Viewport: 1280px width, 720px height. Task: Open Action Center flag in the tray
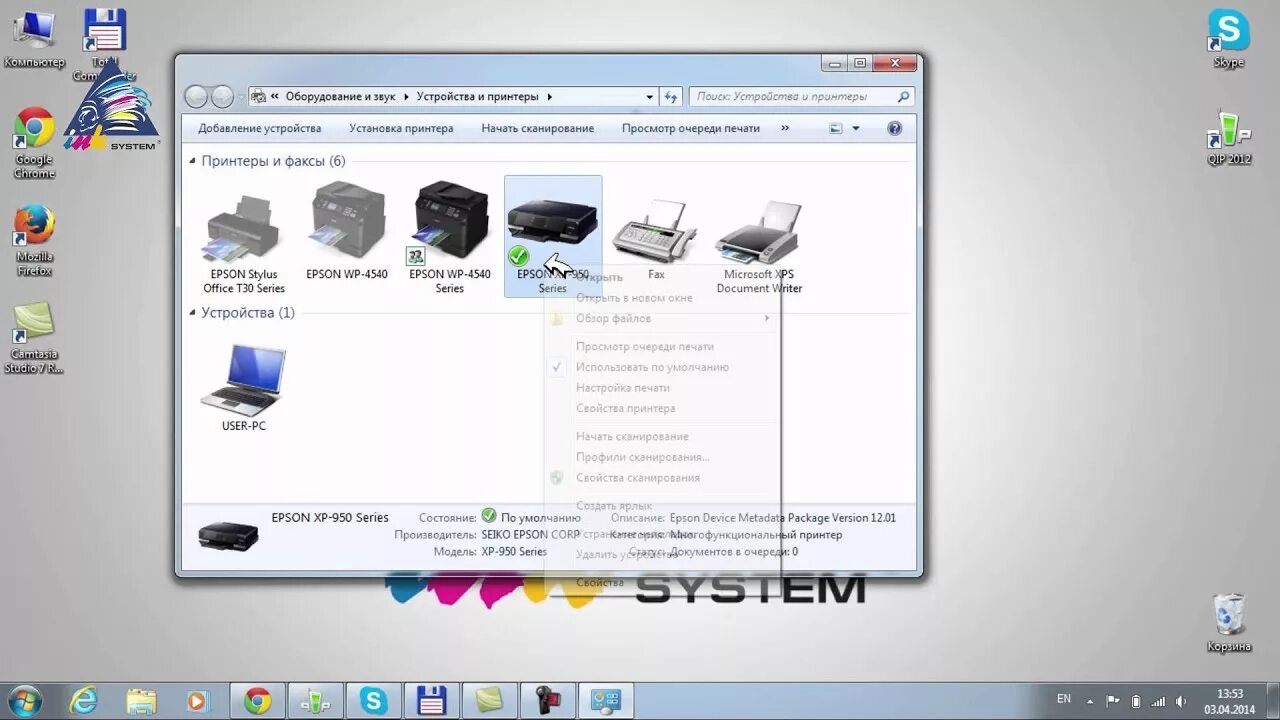(x=1112, y=701)
